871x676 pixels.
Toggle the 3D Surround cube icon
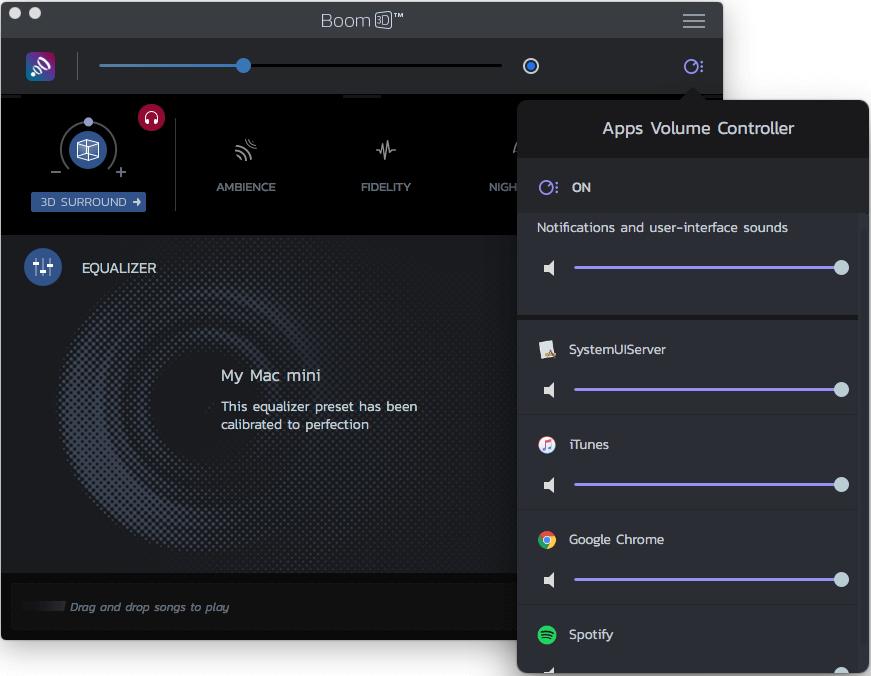coord(88,150)
